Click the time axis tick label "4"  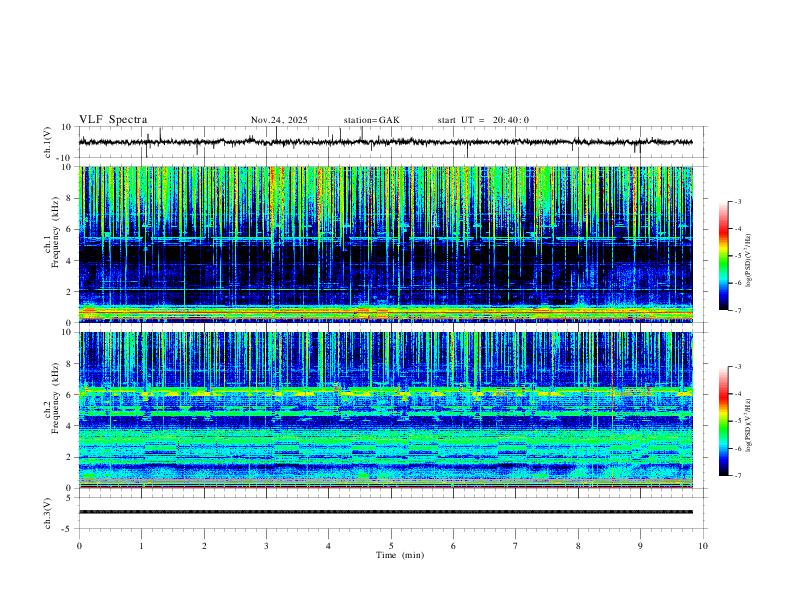pos(329,546)
